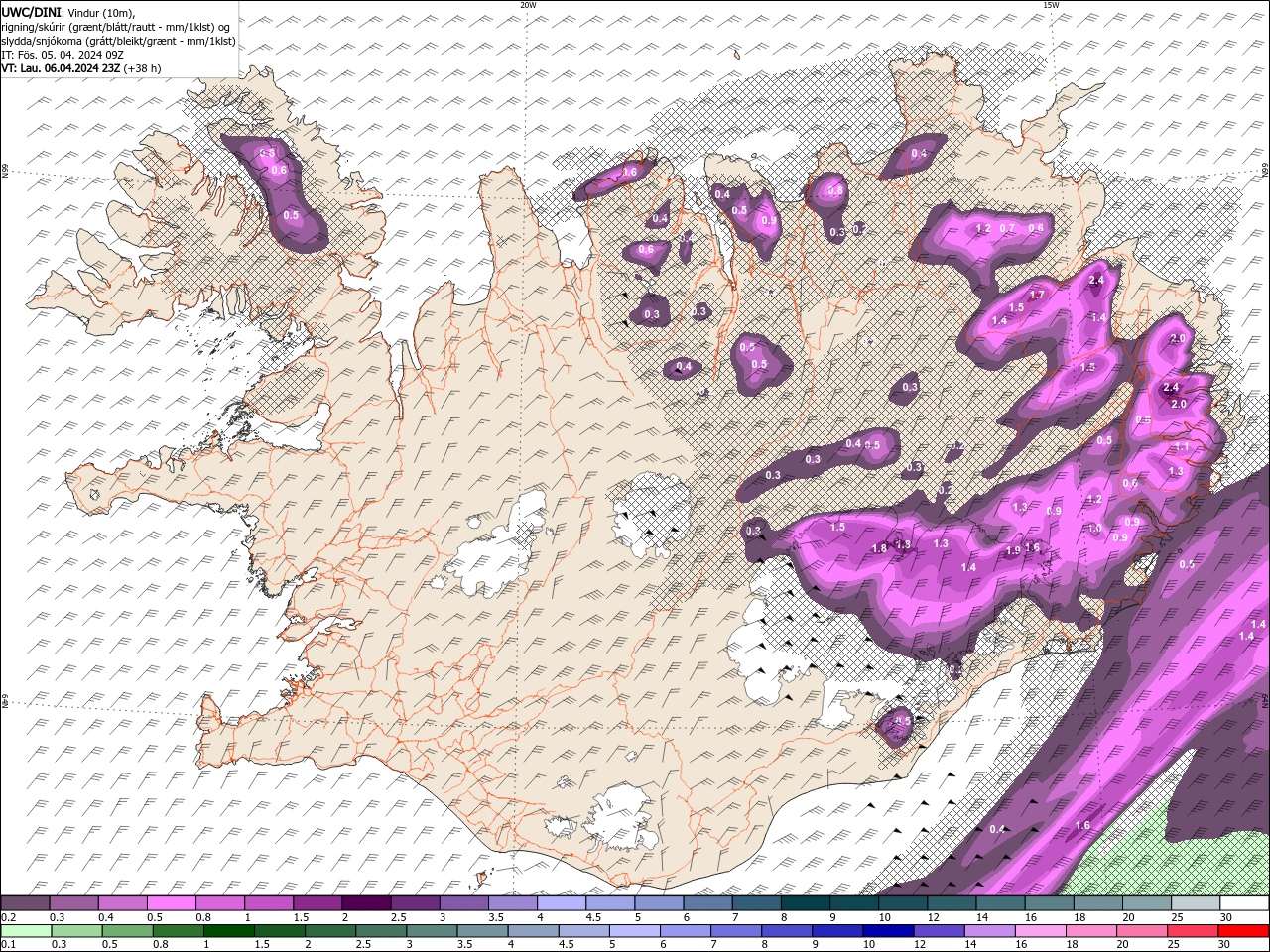1270x952 pixels.
Task: Click the dark green 1–1.5 swatch in the lower legend
Action: click(x=228, y=931)
